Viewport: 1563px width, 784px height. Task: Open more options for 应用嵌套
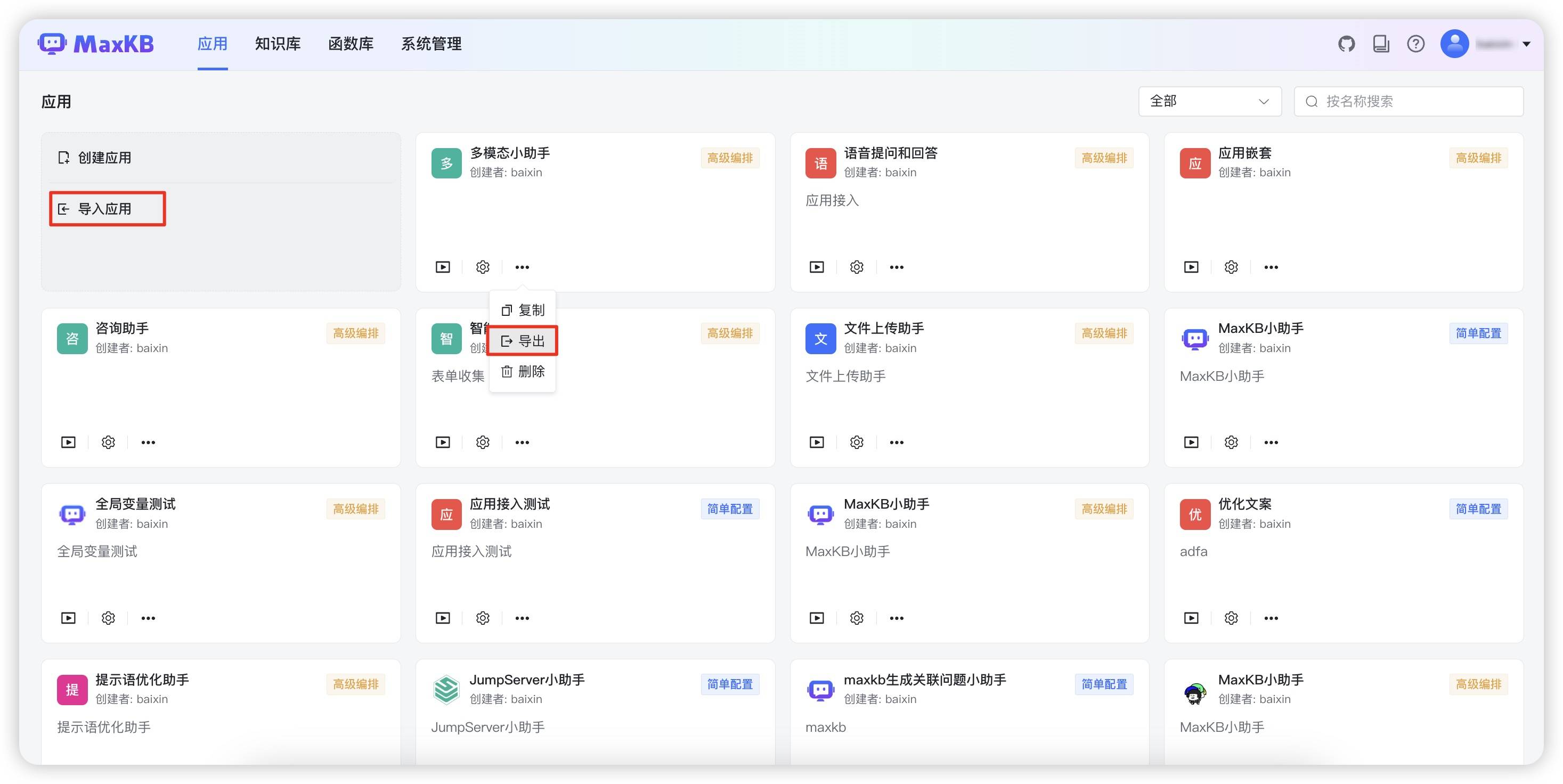pyautogui.click(x=1271, y=267)
